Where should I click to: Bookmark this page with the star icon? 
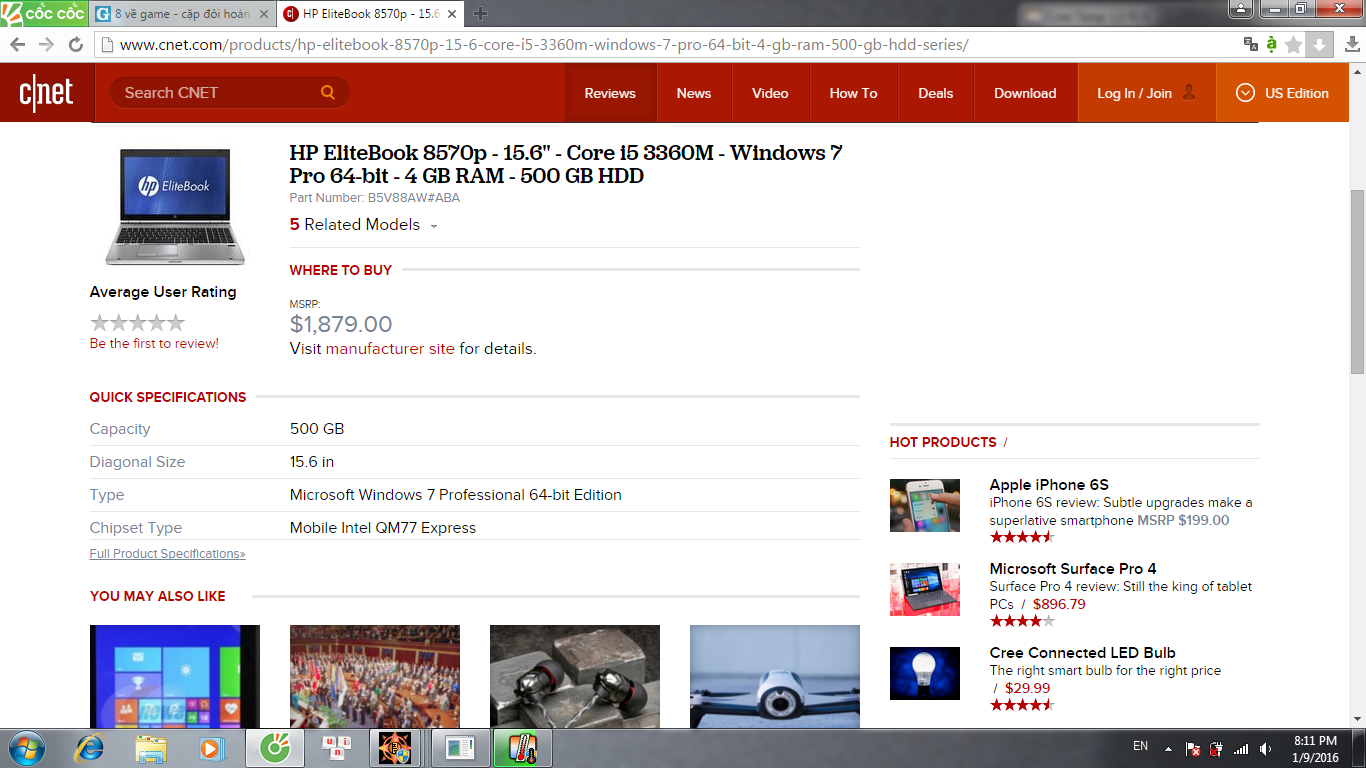pos(1294,45)
